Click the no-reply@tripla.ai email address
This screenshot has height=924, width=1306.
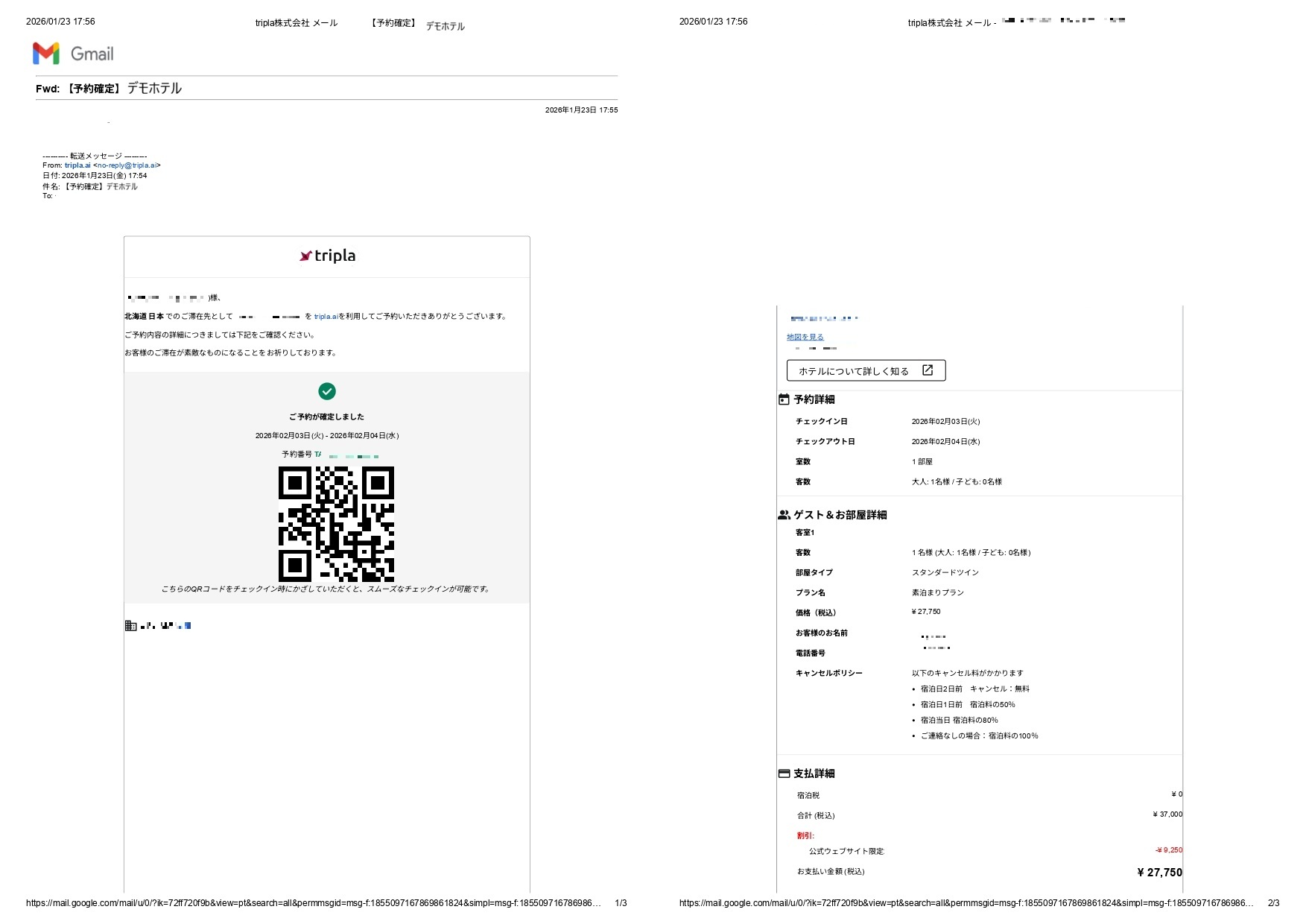(x=127, y=165)
